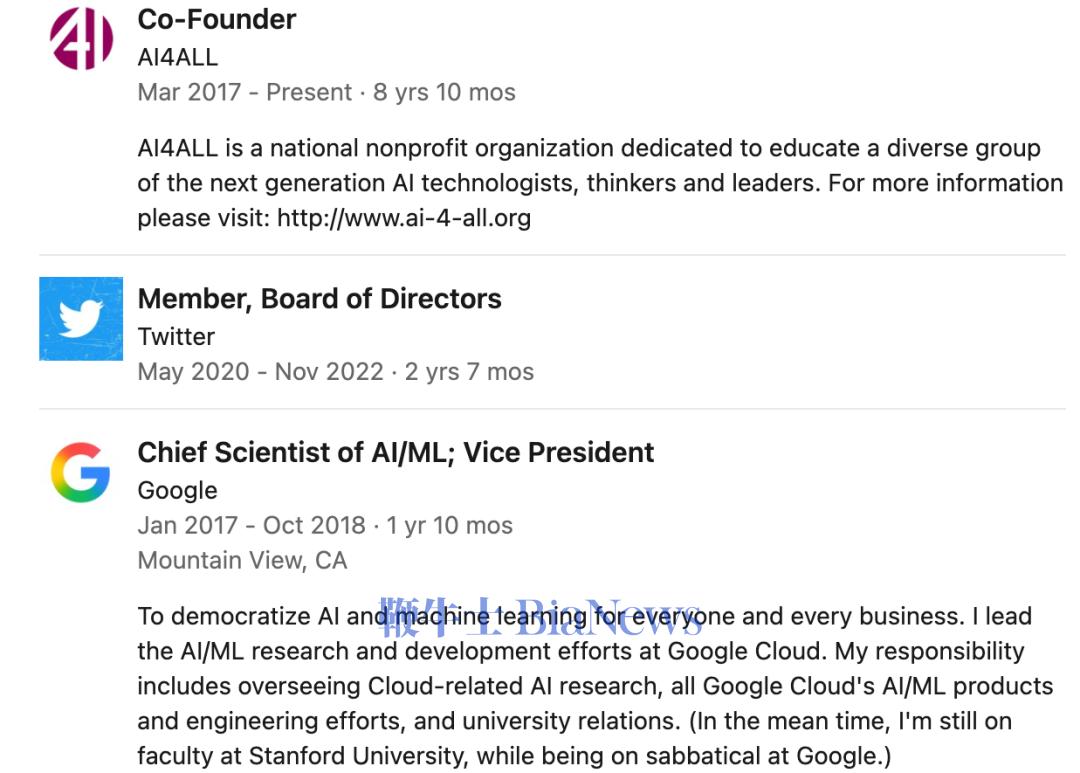Click the Jan 2017 - Oct 2018 date range
This screenshot has height=773, width=1080.
[251, 526]
